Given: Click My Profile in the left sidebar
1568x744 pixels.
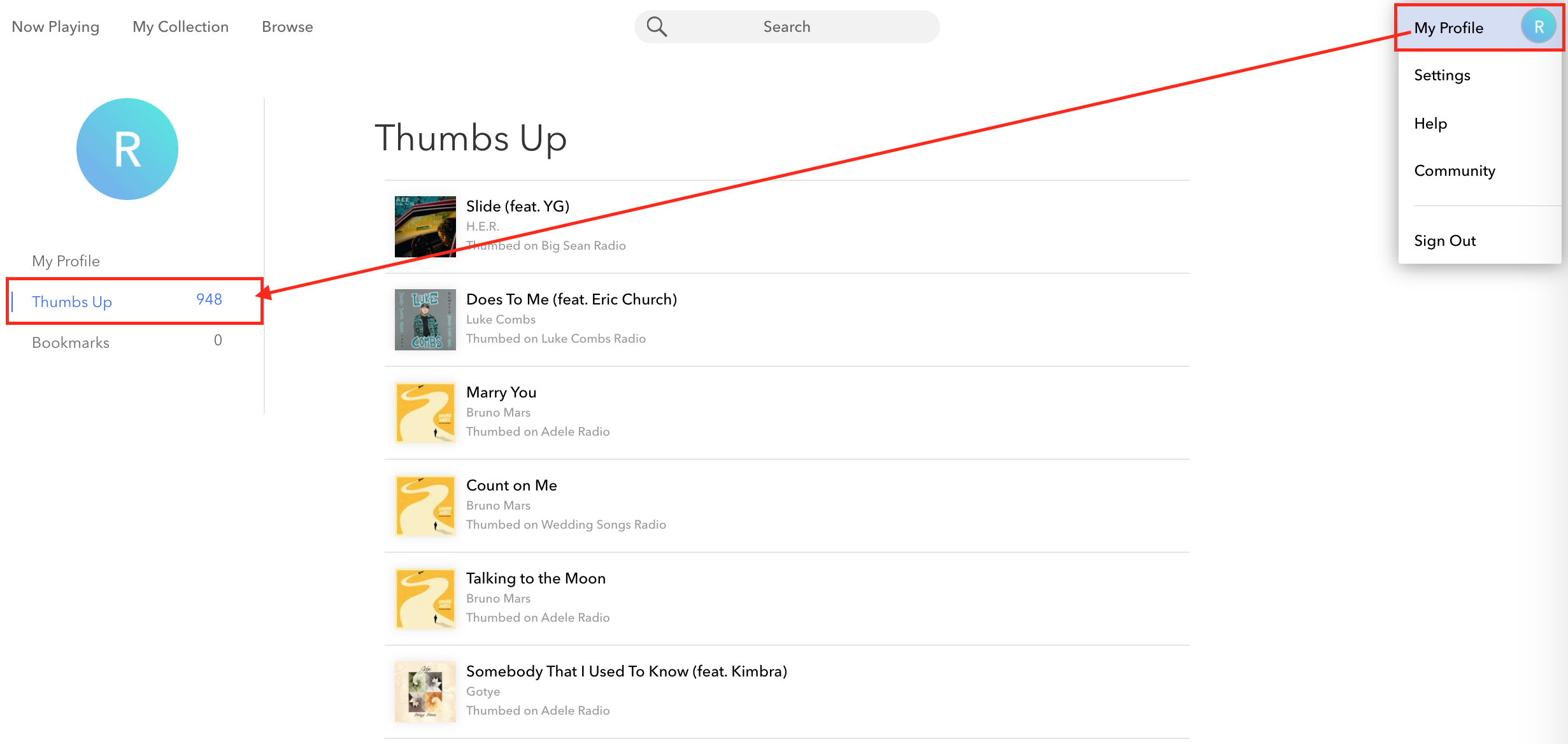Looking at the screenshot, I should pos(66,261).
